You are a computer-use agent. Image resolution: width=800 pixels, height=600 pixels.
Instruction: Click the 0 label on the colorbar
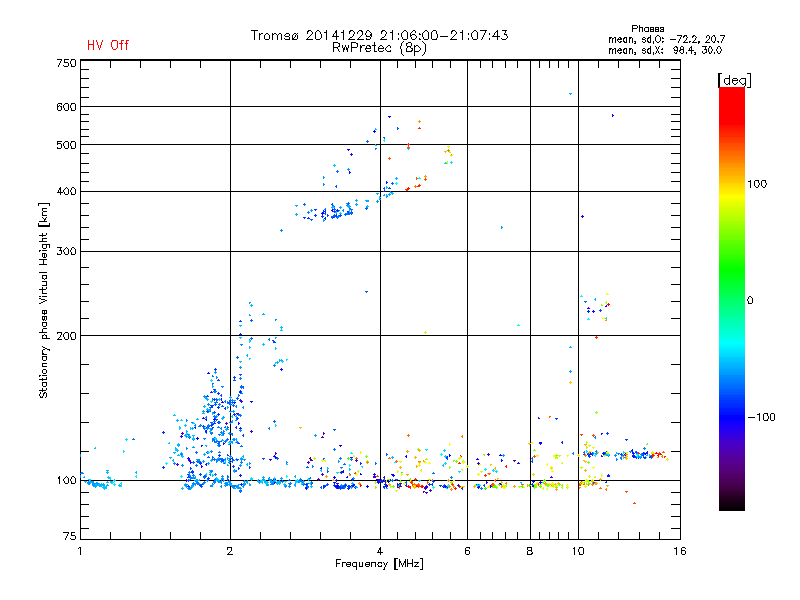pos(750,301)
